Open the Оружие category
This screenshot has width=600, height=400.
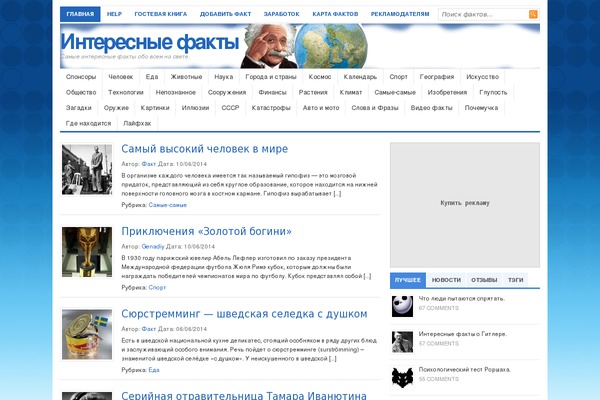116,108
